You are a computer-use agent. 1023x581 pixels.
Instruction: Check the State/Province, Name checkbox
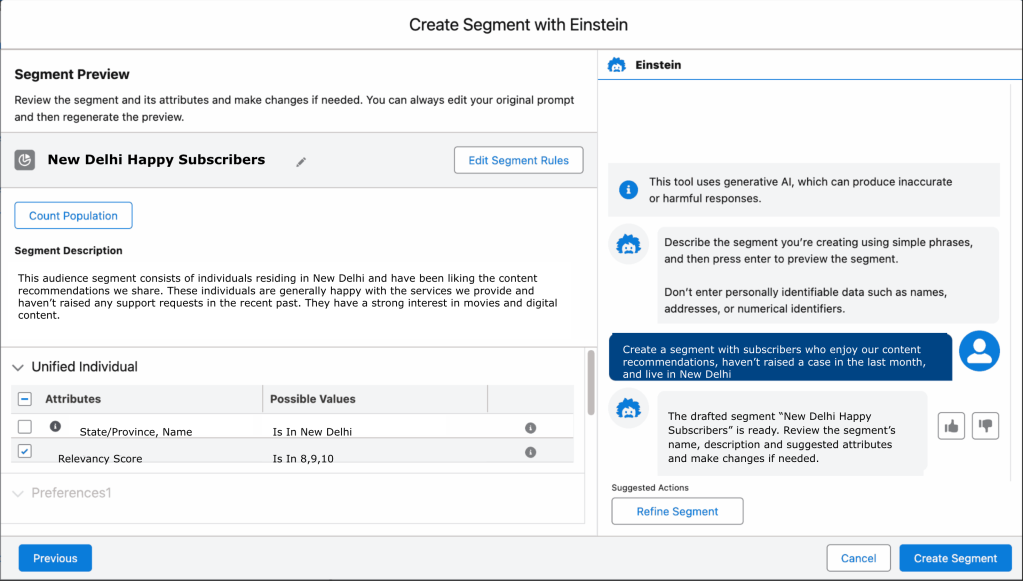pyautogui.click(x=25, y=427)
